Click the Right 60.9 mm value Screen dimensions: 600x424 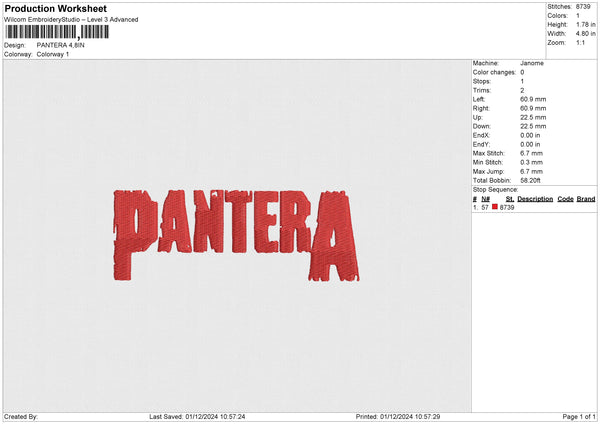[x=533, y=109]
